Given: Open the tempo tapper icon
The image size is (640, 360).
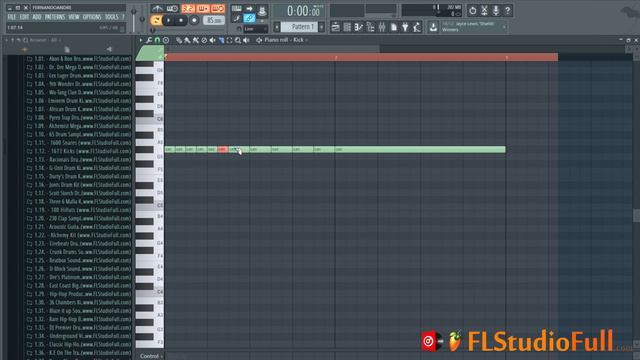Looking at the screenshot, I should click(x=417, y=27).
